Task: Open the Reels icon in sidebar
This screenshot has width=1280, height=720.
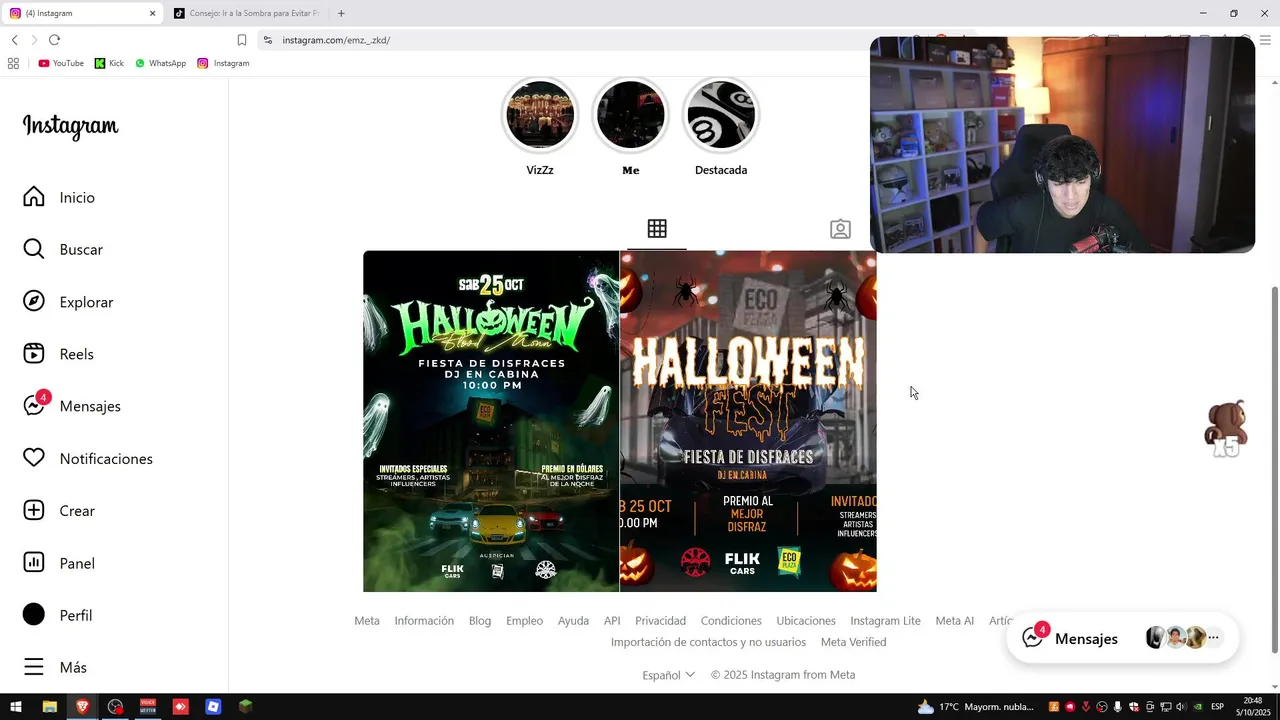Action: click(x=34, y=354)
